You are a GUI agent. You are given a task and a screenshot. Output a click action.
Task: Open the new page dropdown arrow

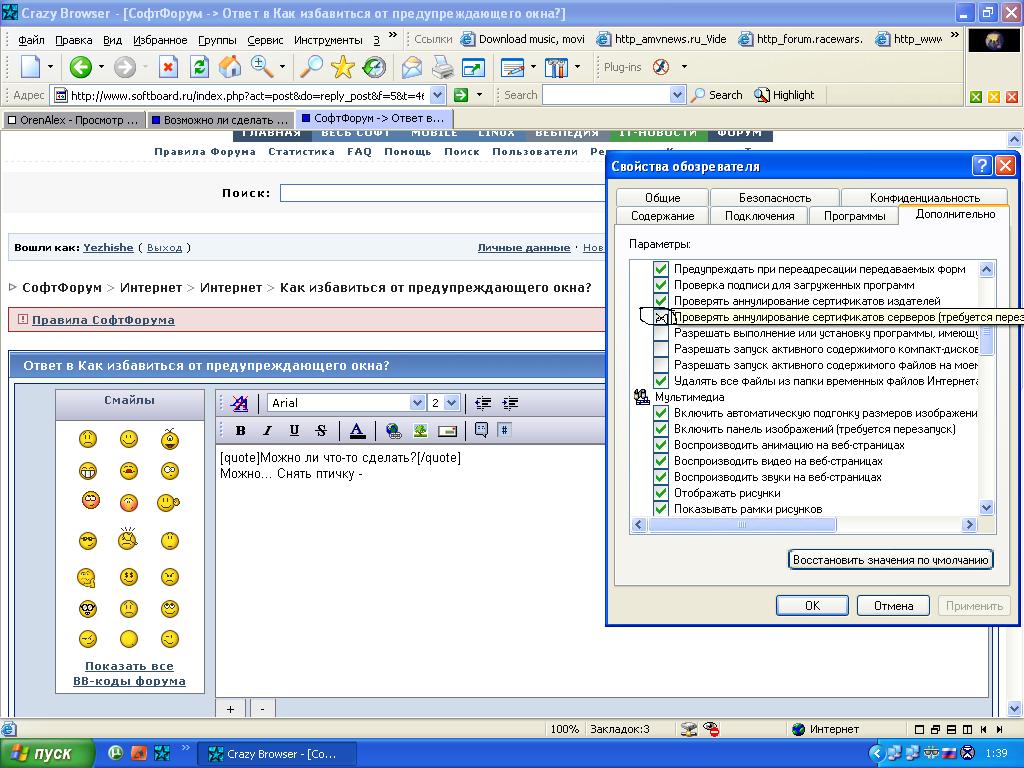click(50, 67)
